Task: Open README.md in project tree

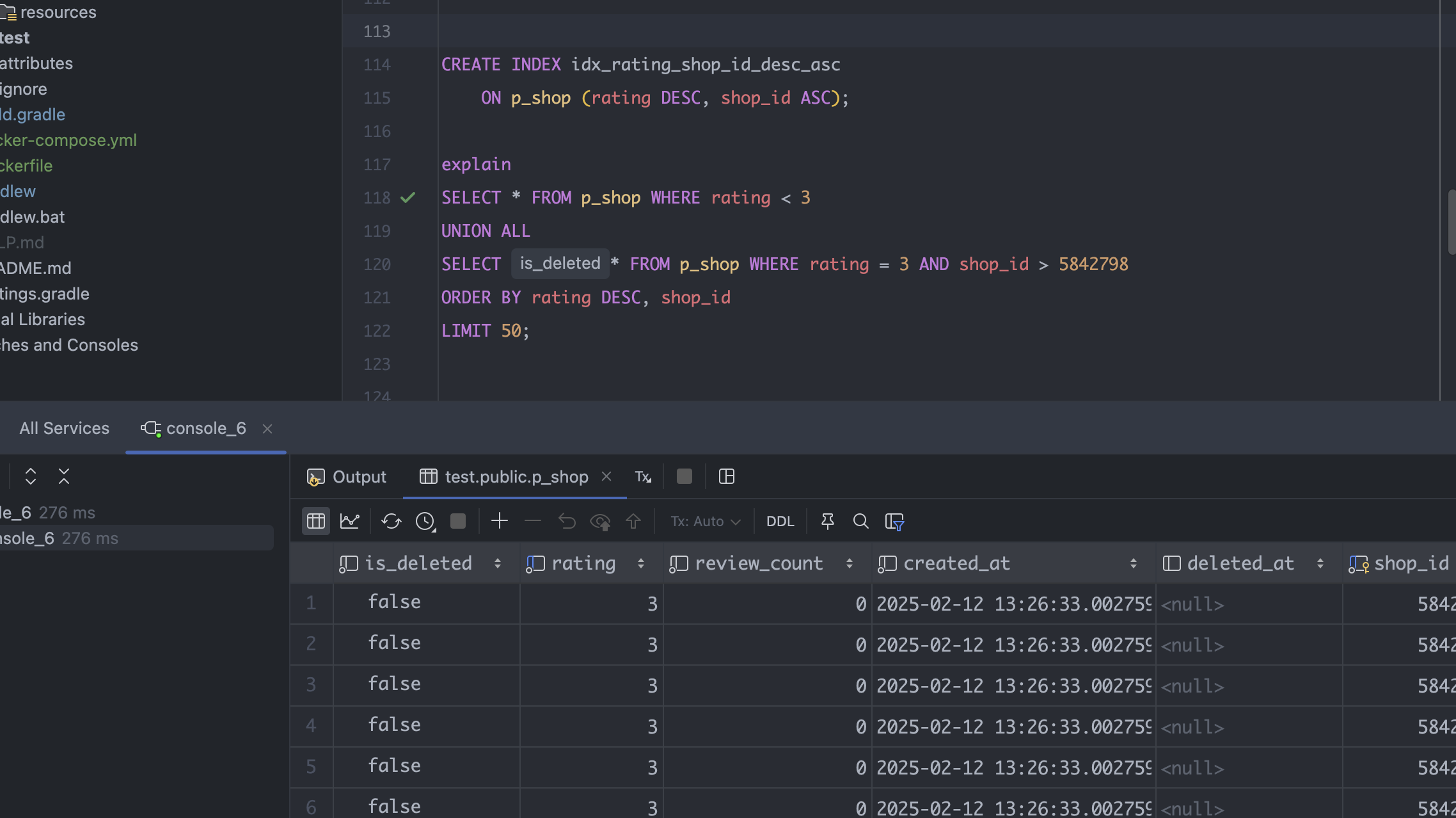Action: pos(36,268)
